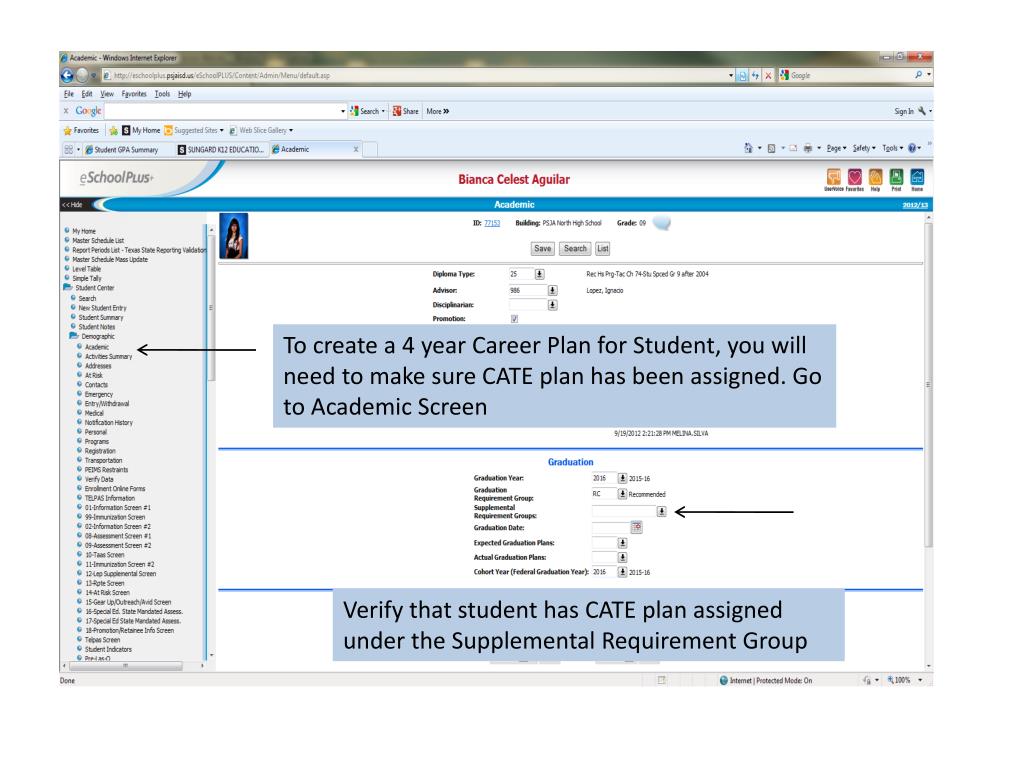Click the Sign In link on Google toolbar
The width and height of the screenshot is (1024, 768).
[x=904, y=112]
